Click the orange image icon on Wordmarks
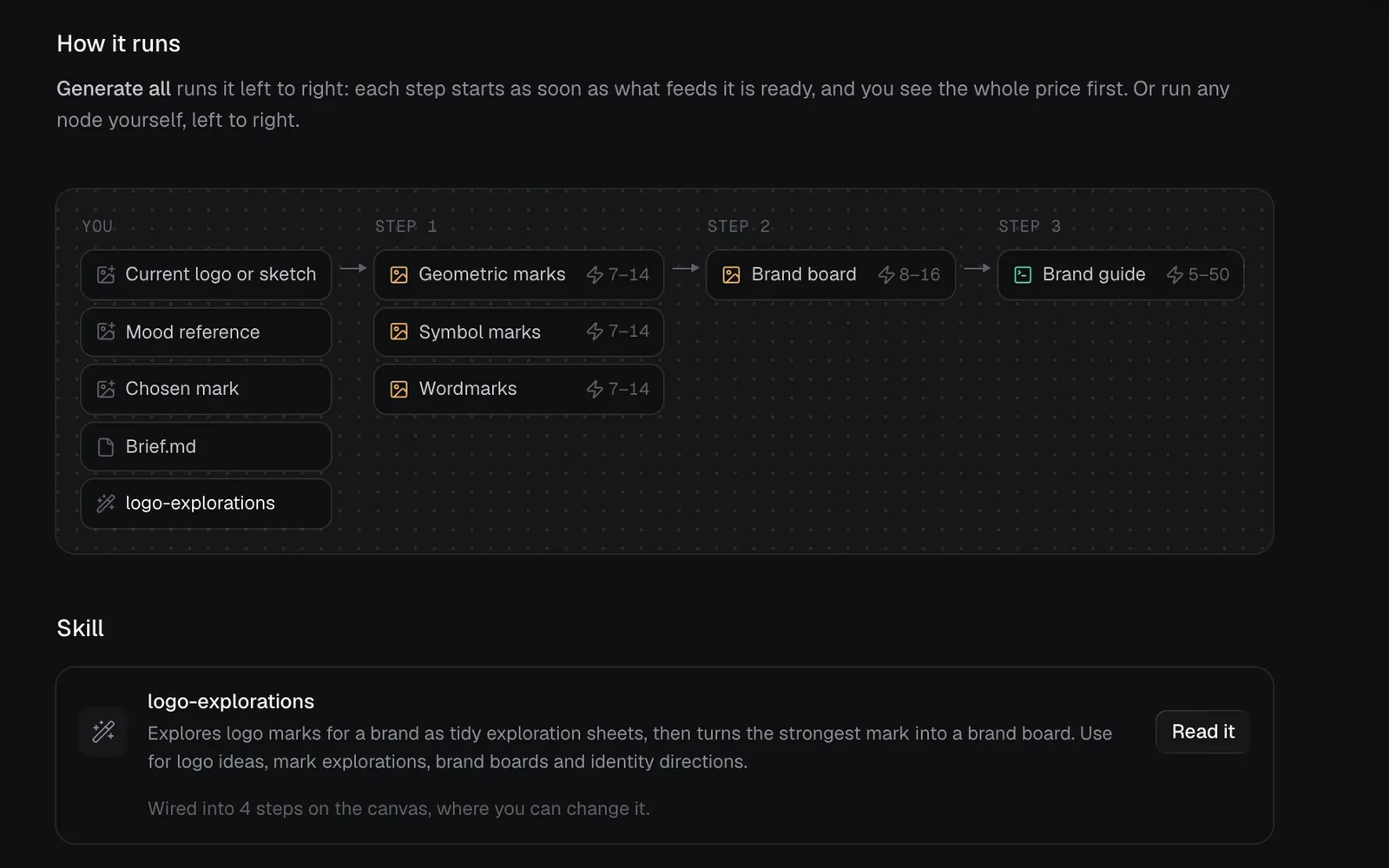Viewport: 1389px width, 868px height. coord(399,389)
